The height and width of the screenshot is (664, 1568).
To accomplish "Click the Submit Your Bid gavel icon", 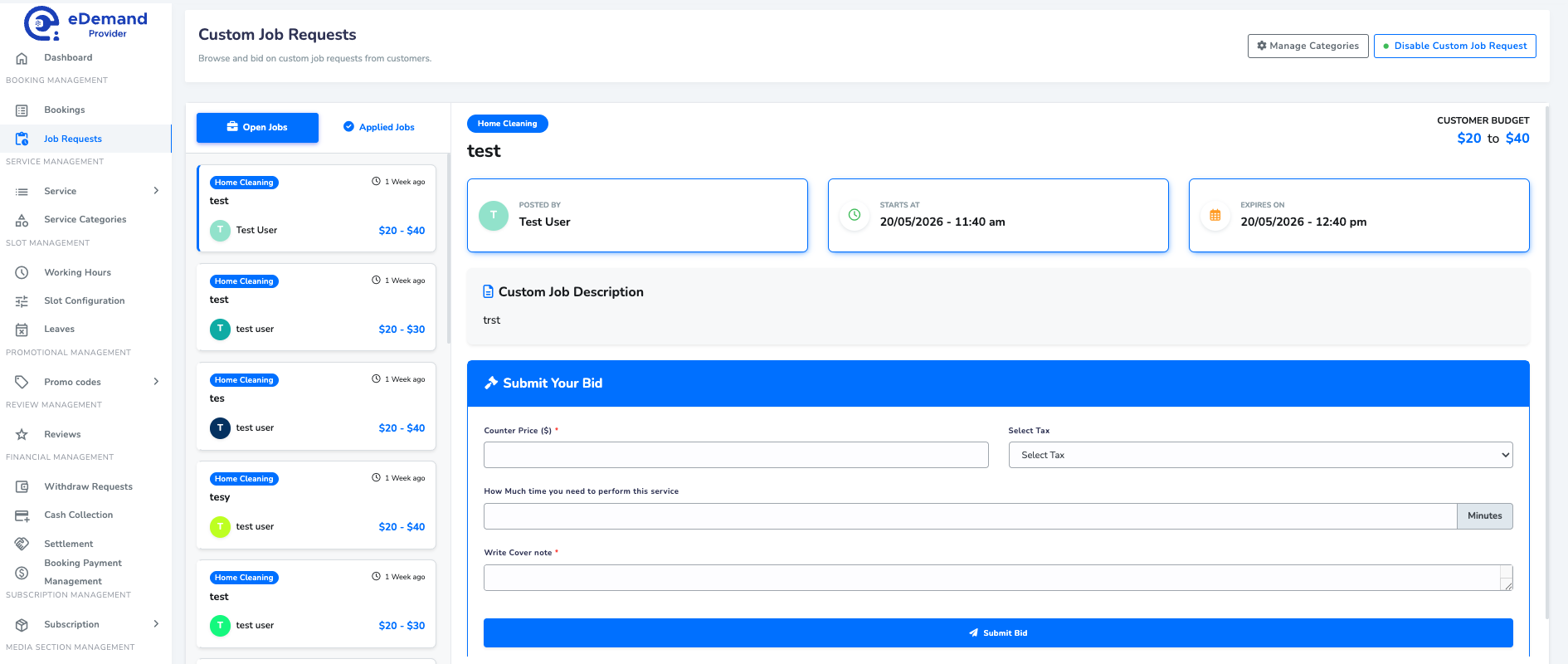I will click(x=491, y=383).
